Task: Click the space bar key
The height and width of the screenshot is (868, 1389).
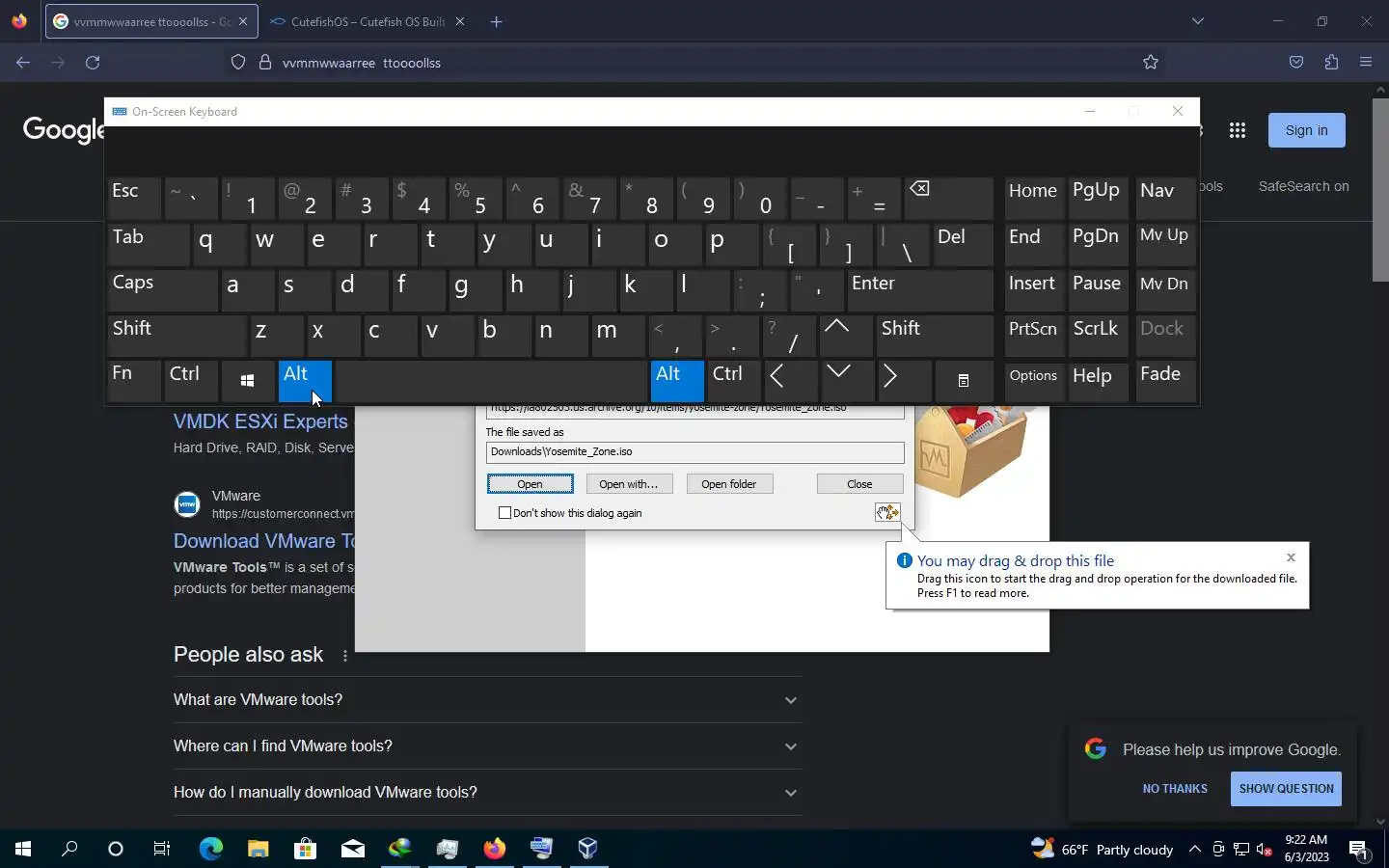Action: click(x=491, y=381)
